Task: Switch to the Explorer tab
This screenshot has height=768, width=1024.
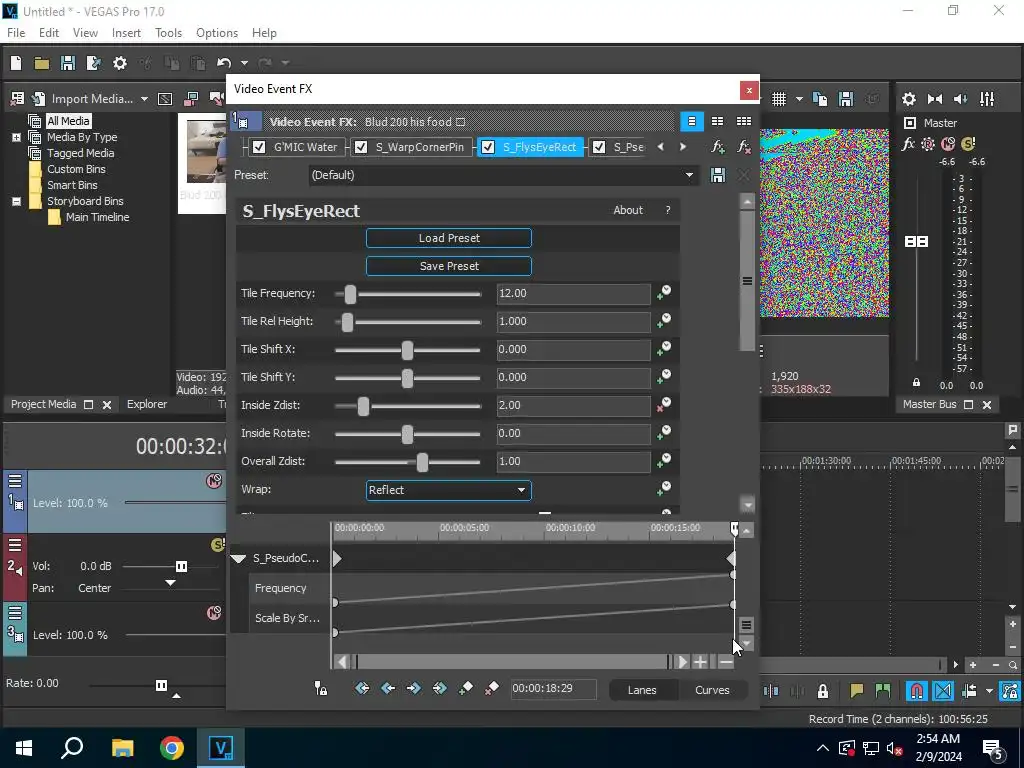Action: (x=147, y=404)
